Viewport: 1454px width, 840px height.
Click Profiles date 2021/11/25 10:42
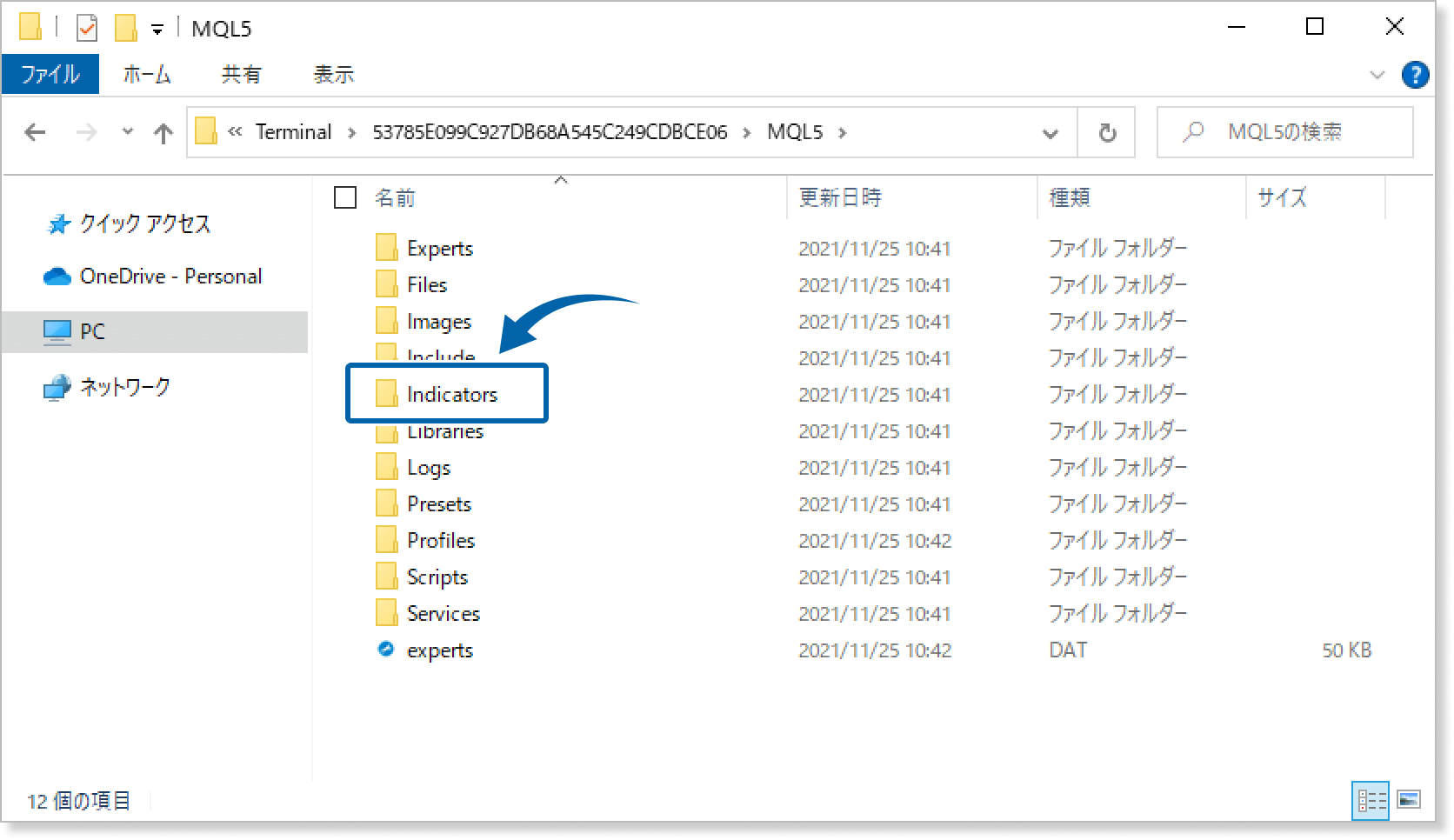point(875,541)
